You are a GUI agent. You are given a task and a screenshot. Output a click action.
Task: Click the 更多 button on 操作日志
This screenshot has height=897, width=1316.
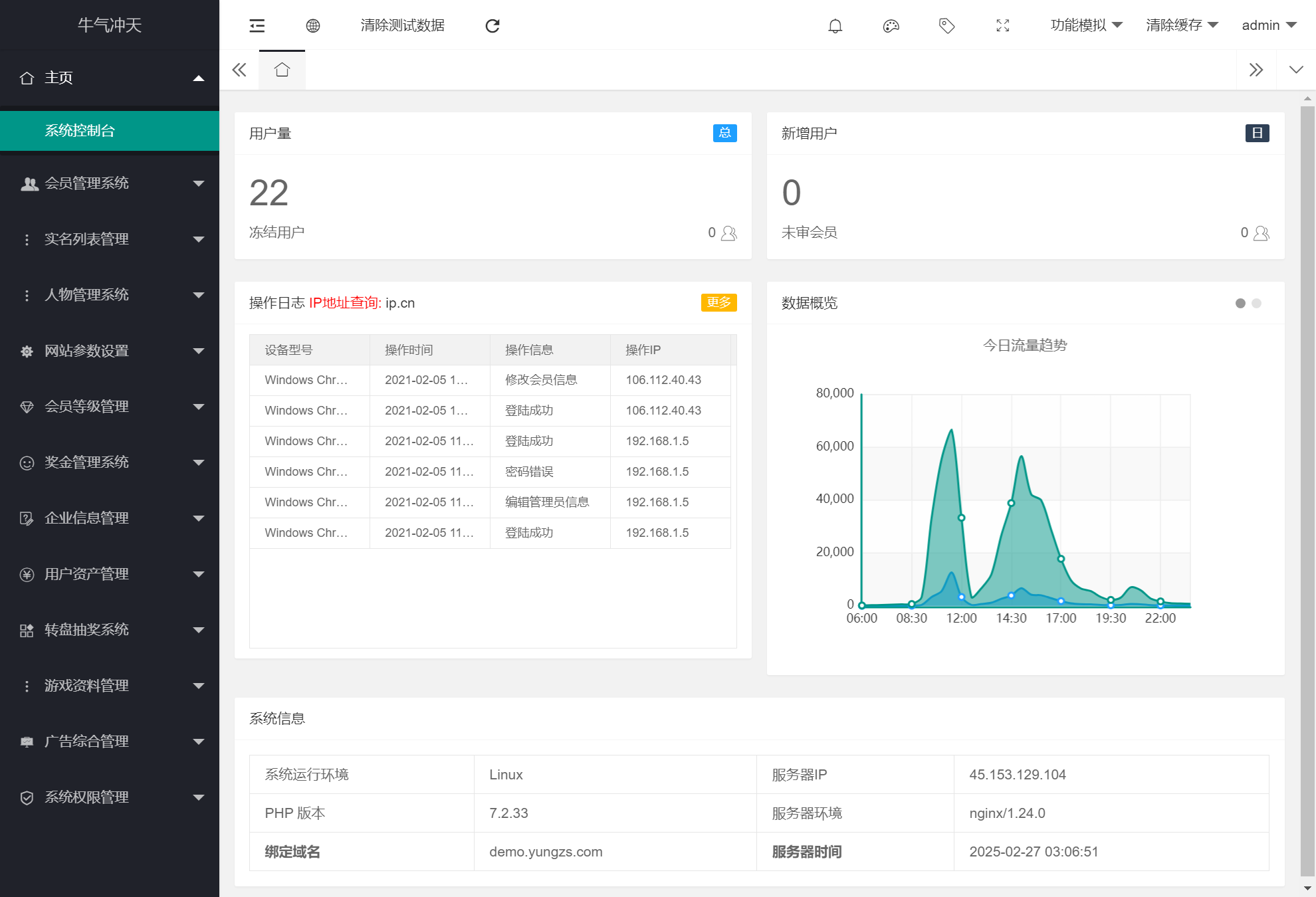tap(718, 302)
